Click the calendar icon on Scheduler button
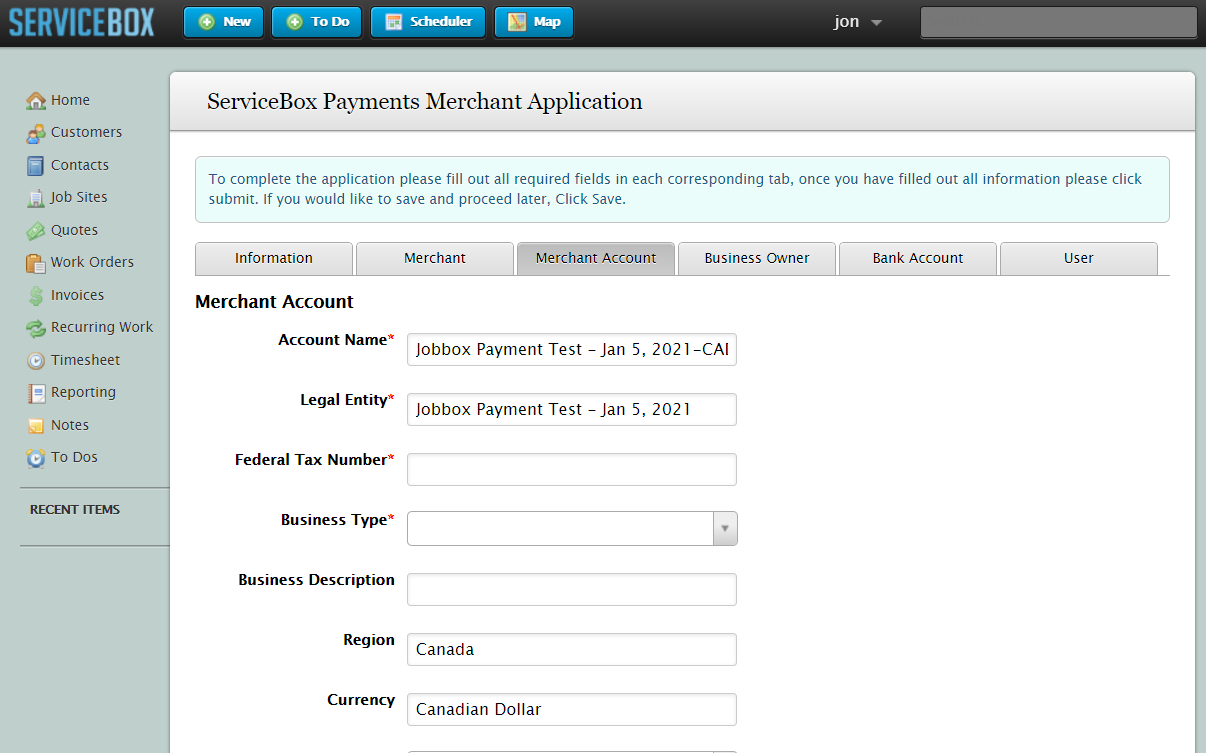1206x753 pixels. tap(394, 22)
